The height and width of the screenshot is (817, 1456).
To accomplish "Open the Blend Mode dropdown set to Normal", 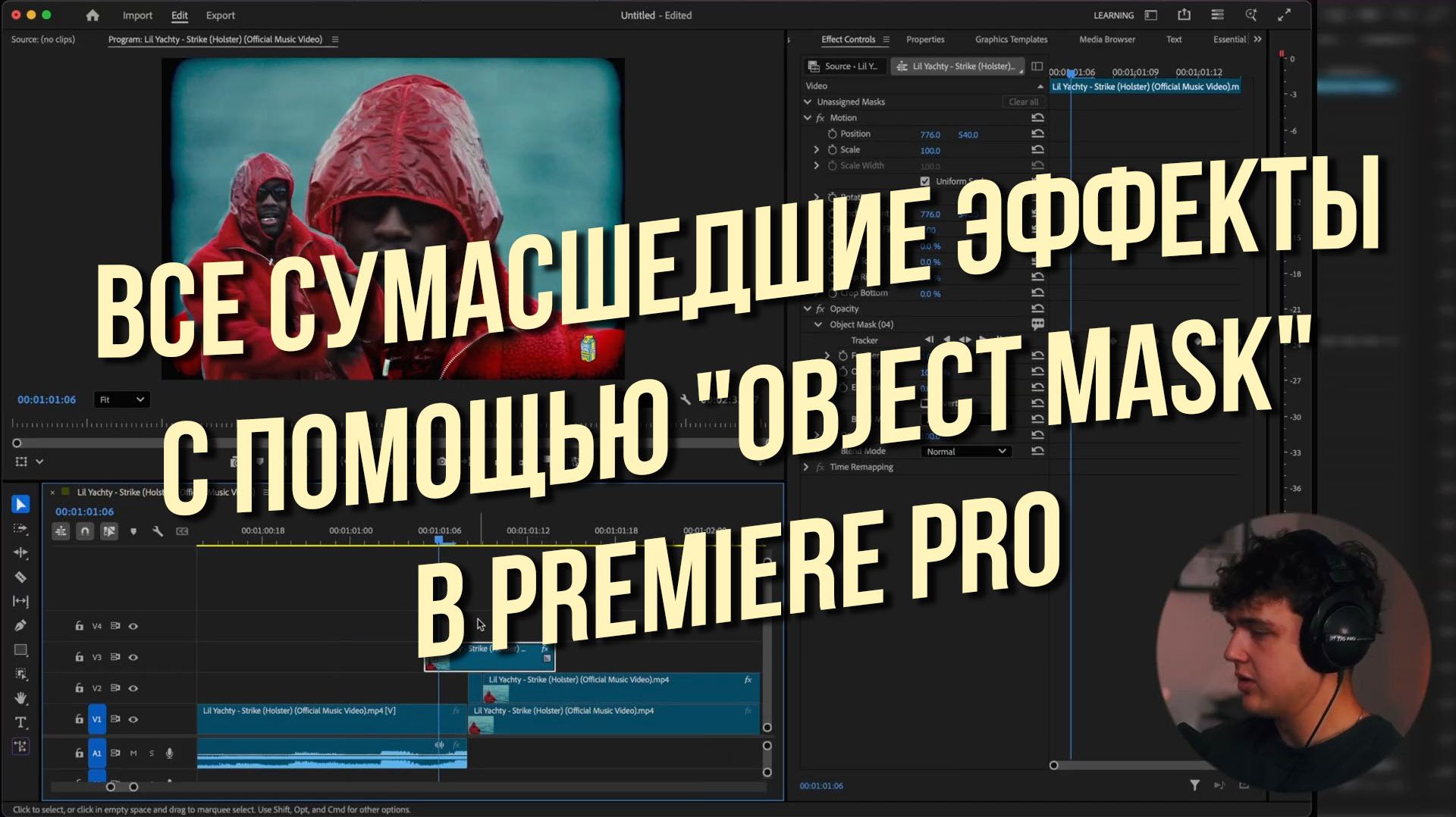I will (x=965, y=451).
